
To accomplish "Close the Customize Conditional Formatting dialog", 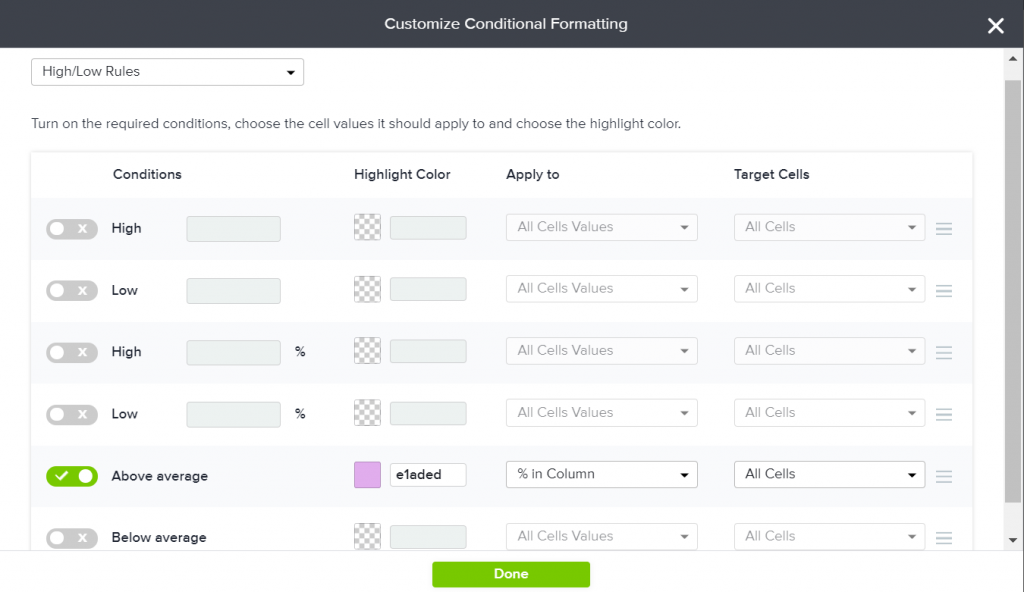I will (x=995, y=25).
